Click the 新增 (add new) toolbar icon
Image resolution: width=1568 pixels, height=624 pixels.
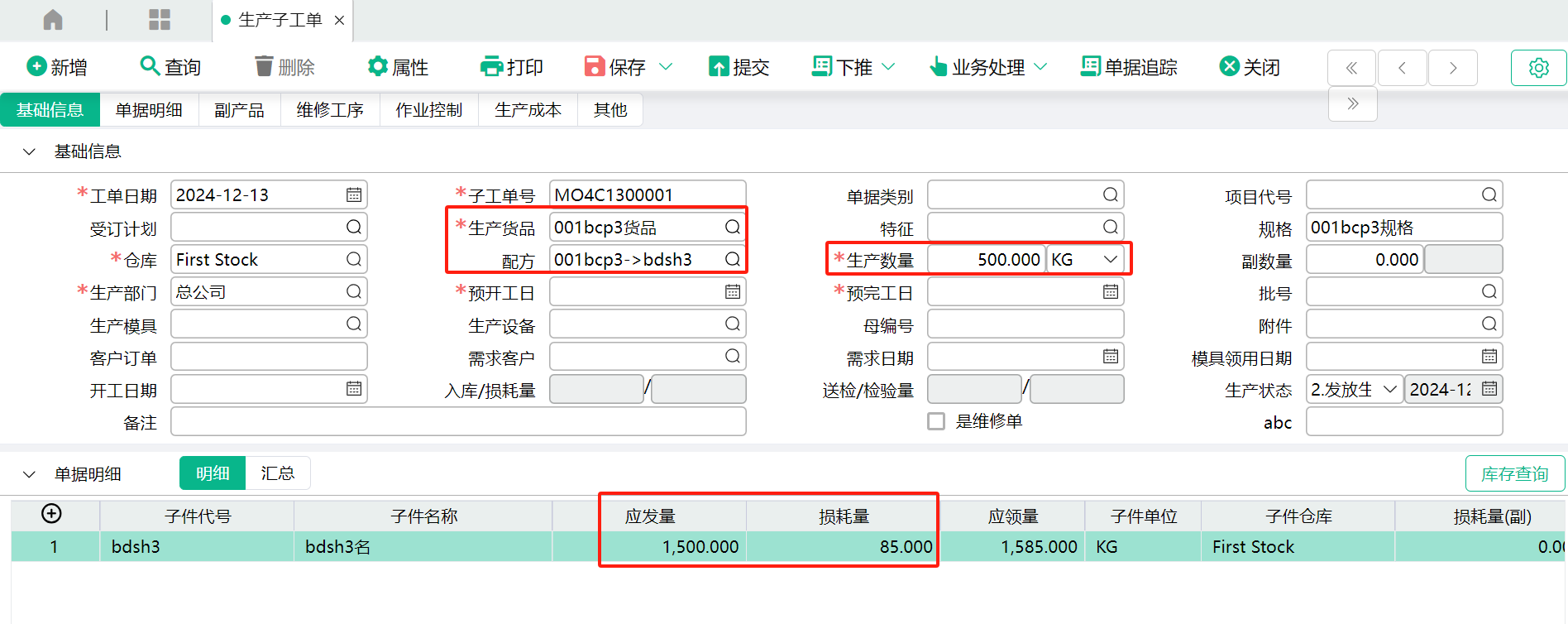(x=37, y=66)
